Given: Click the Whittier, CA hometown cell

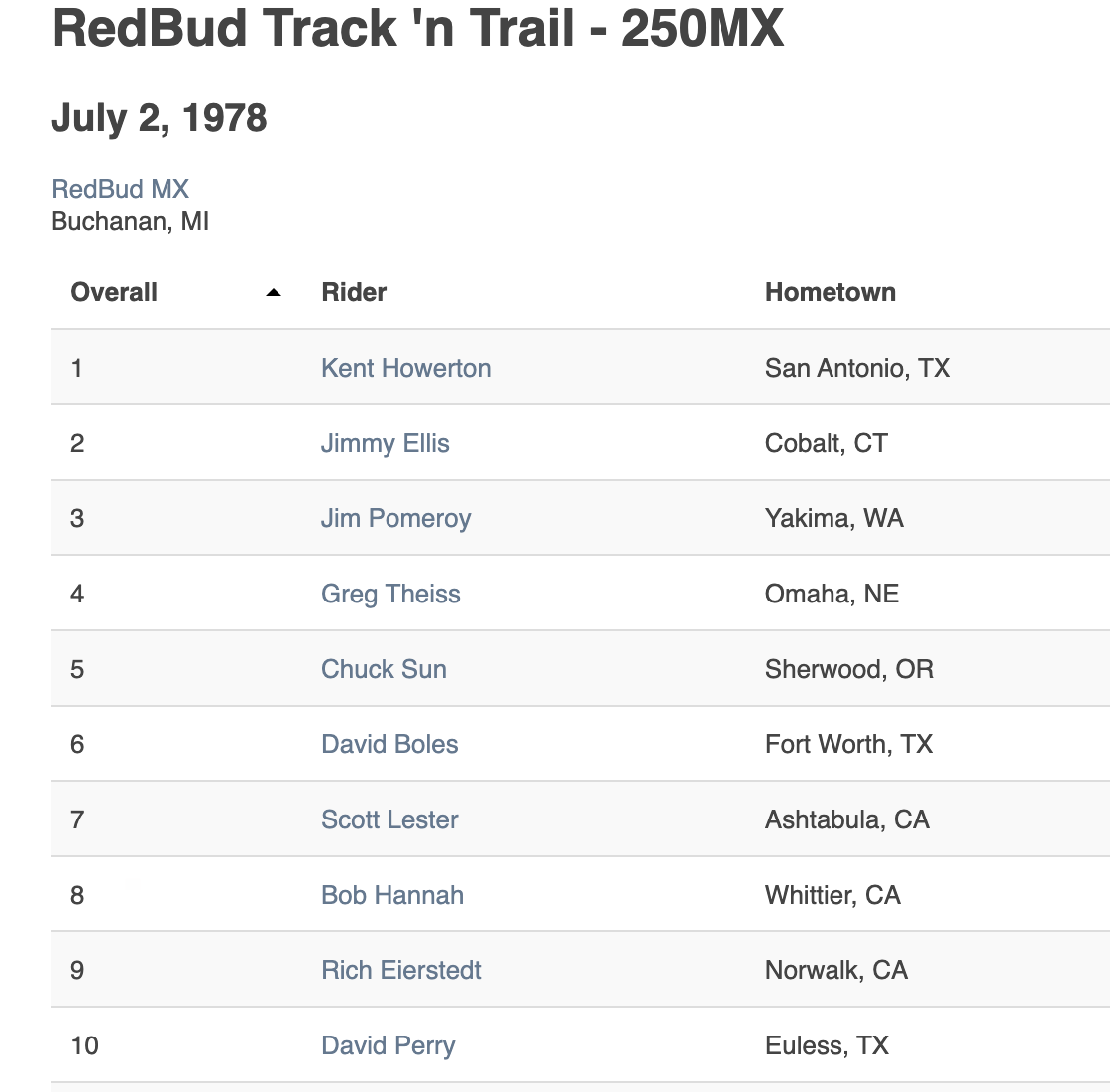Looking at the screenshot, I should point(832,896).
